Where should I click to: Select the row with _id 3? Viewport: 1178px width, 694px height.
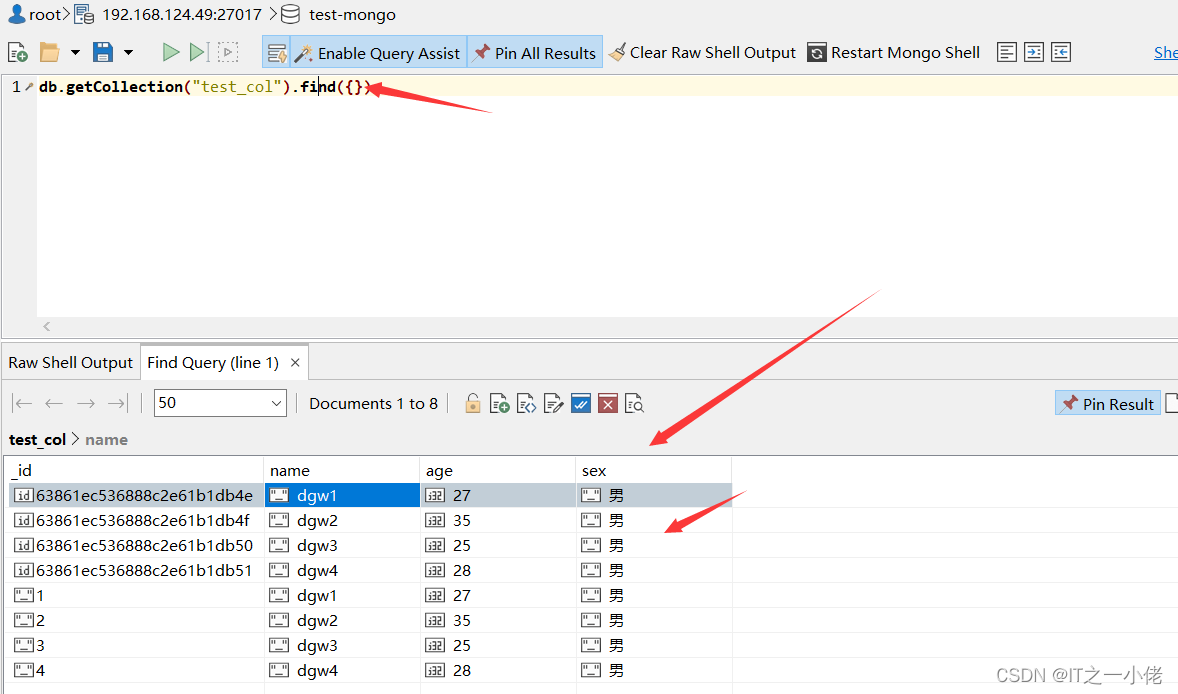click(370, 645)
